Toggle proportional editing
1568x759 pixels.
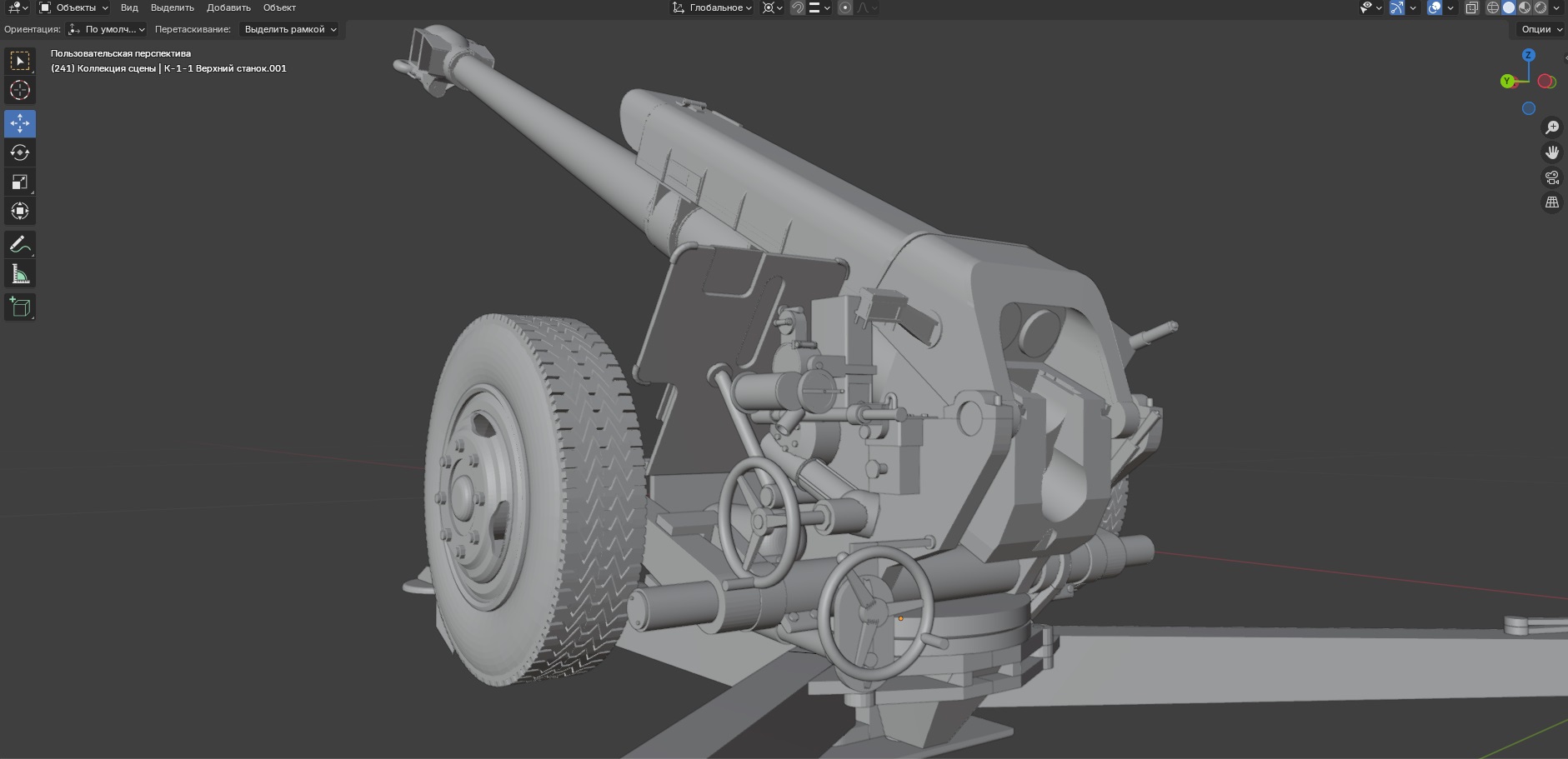(x=845, y=7)
